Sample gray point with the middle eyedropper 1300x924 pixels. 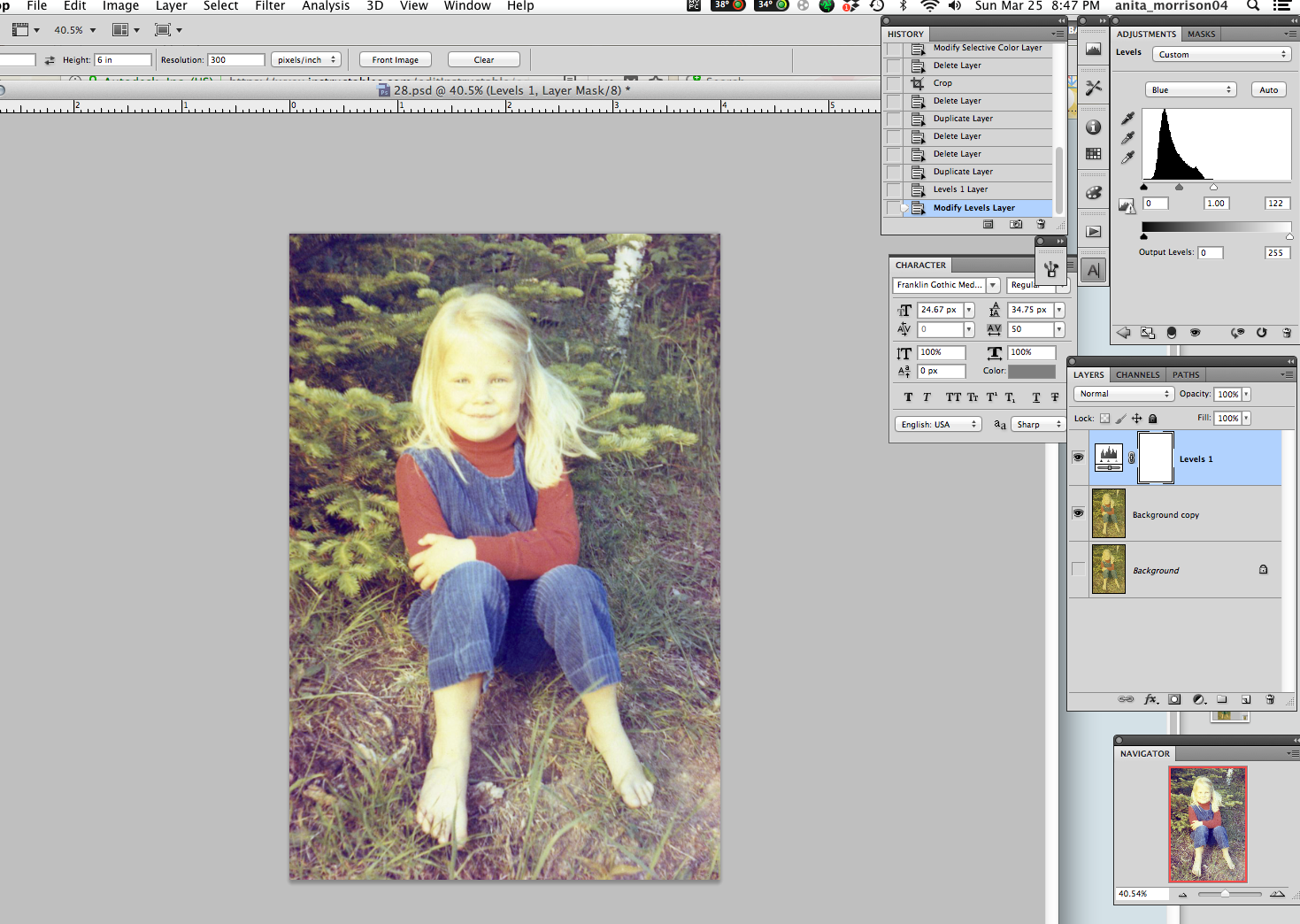(1127, 138)
